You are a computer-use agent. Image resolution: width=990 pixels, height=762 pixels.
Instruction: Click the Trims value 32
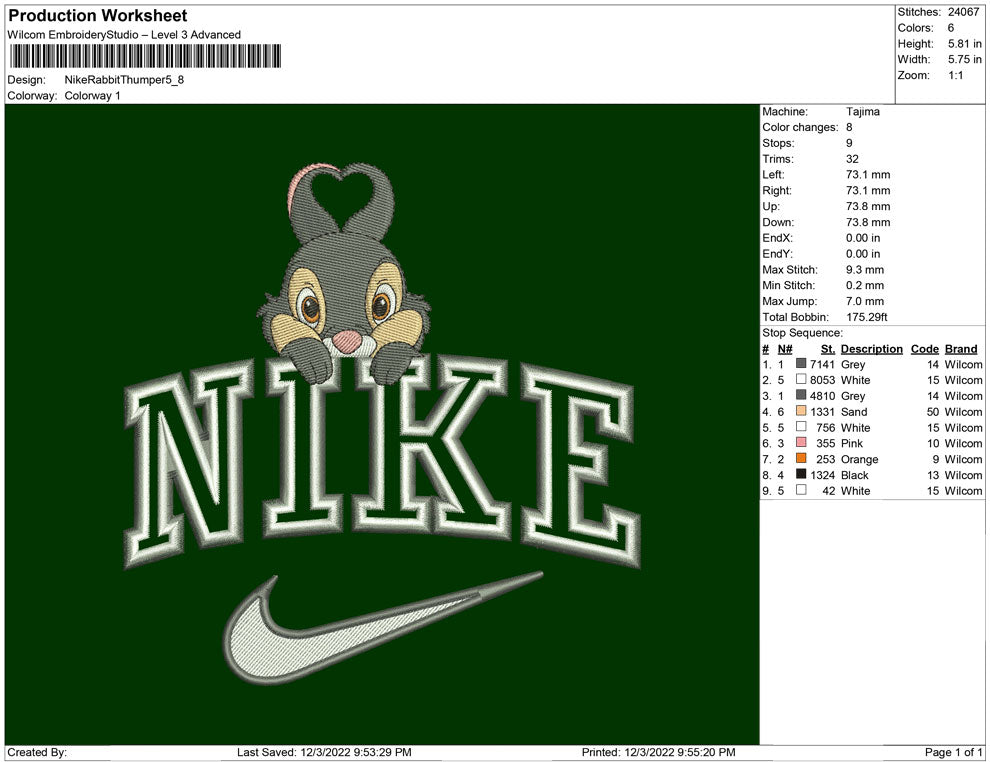pos(852,158)
